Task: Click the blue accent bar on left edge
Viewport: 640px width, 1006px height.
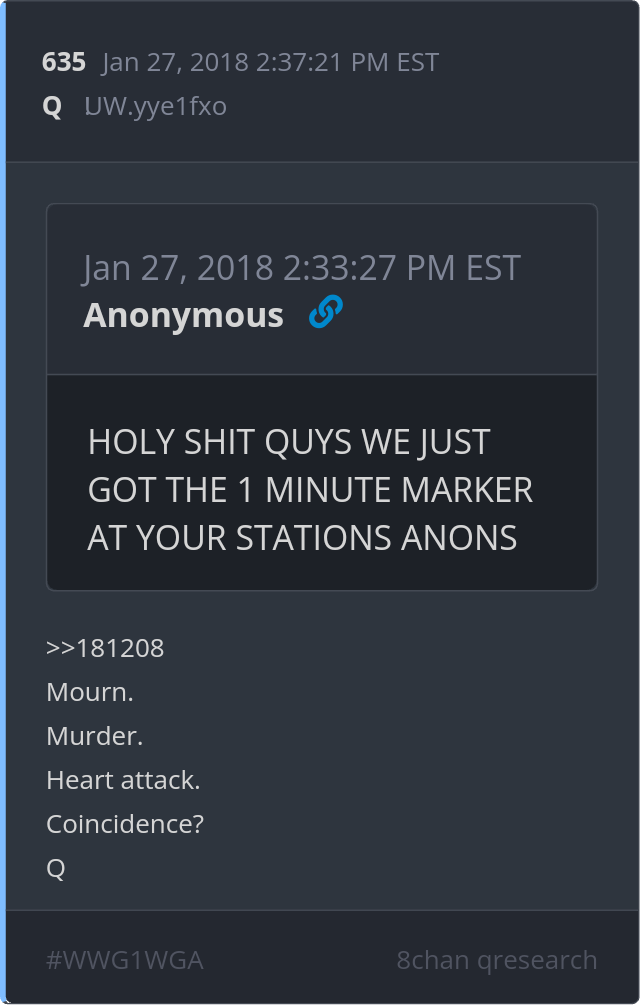Action: (x=3, y=503)
